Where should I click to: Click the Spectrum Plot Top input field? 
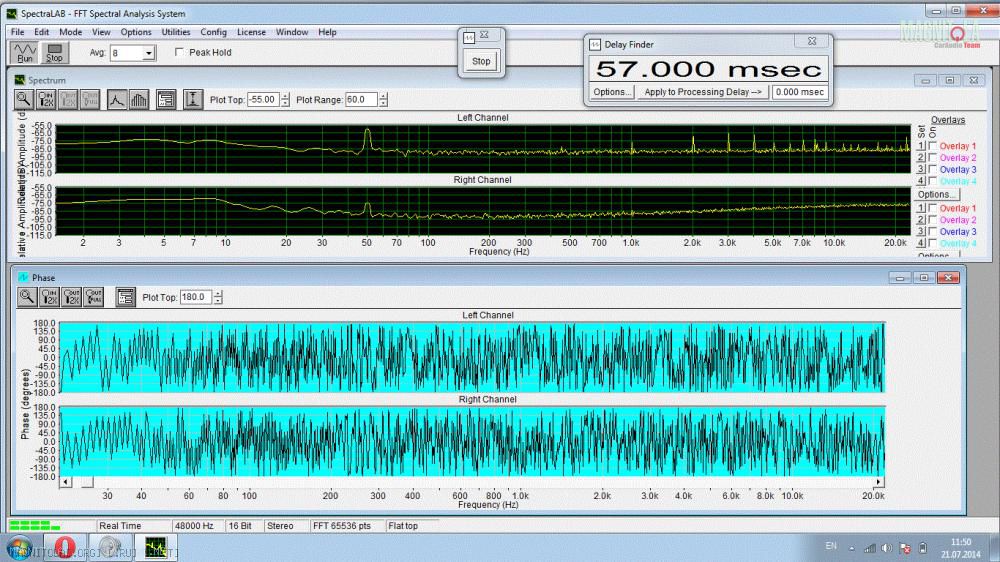point(263,100)
